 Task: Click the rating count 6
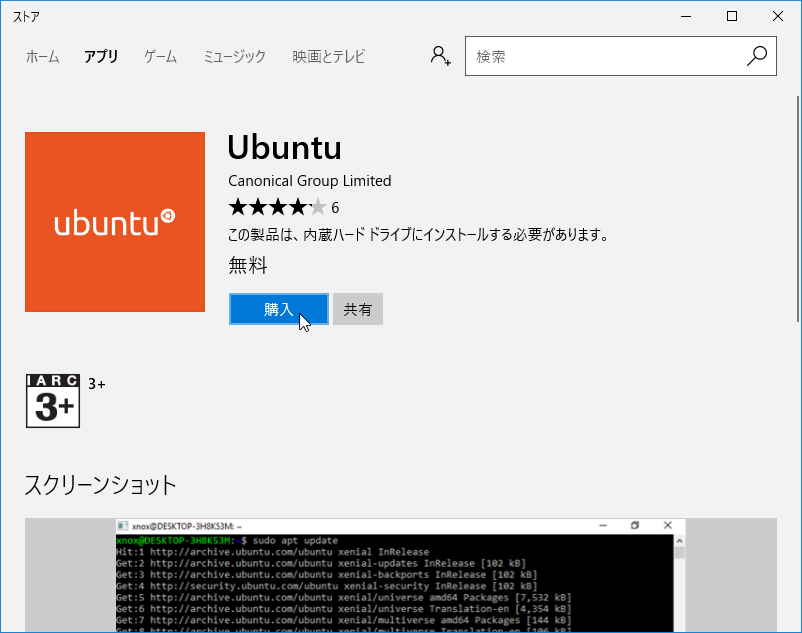335,208
